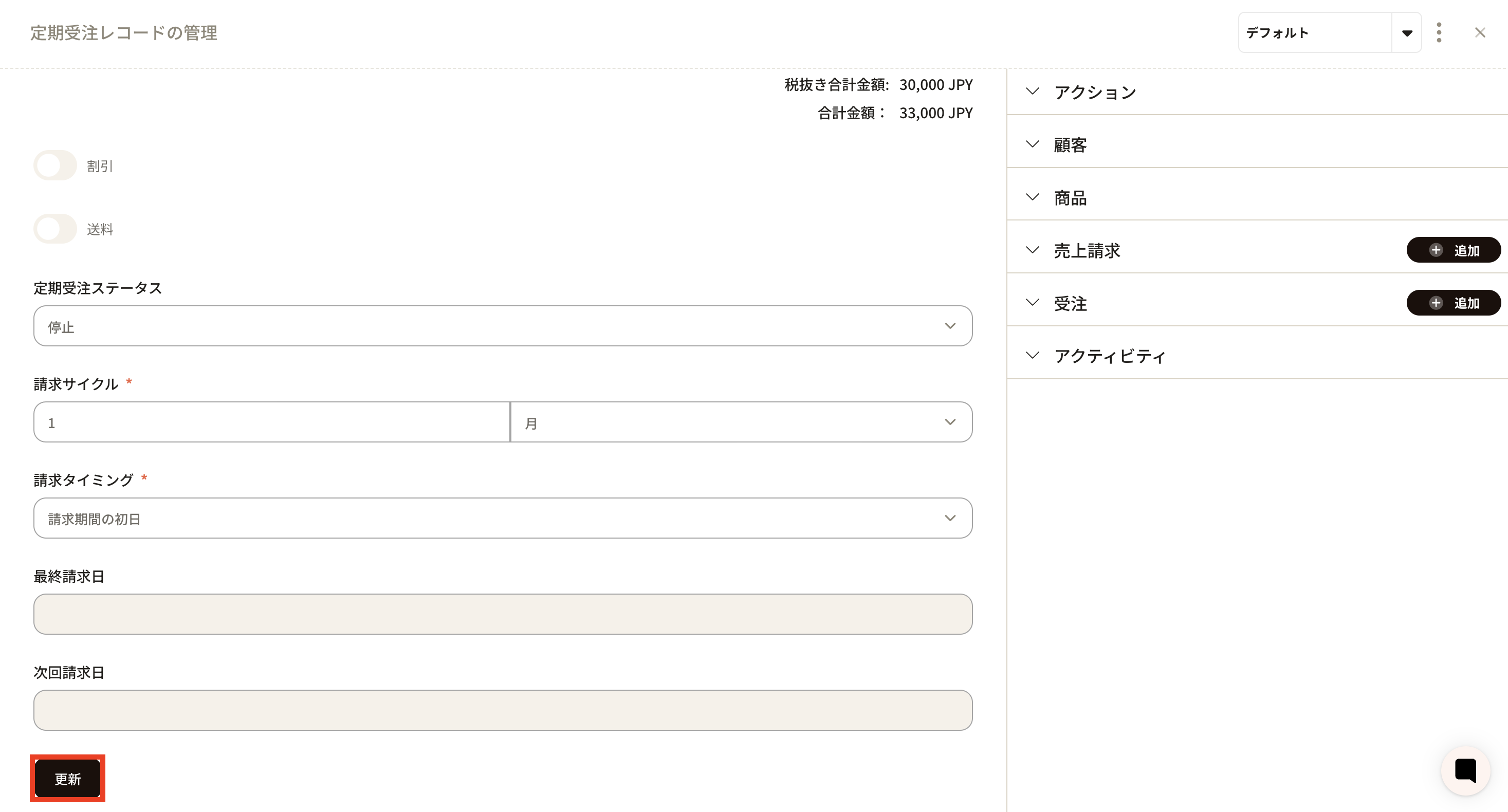The height and width of the screenshot is (812, 1508).
Task: Open the 請求タイミング dropdown
Action: point(503,518)
